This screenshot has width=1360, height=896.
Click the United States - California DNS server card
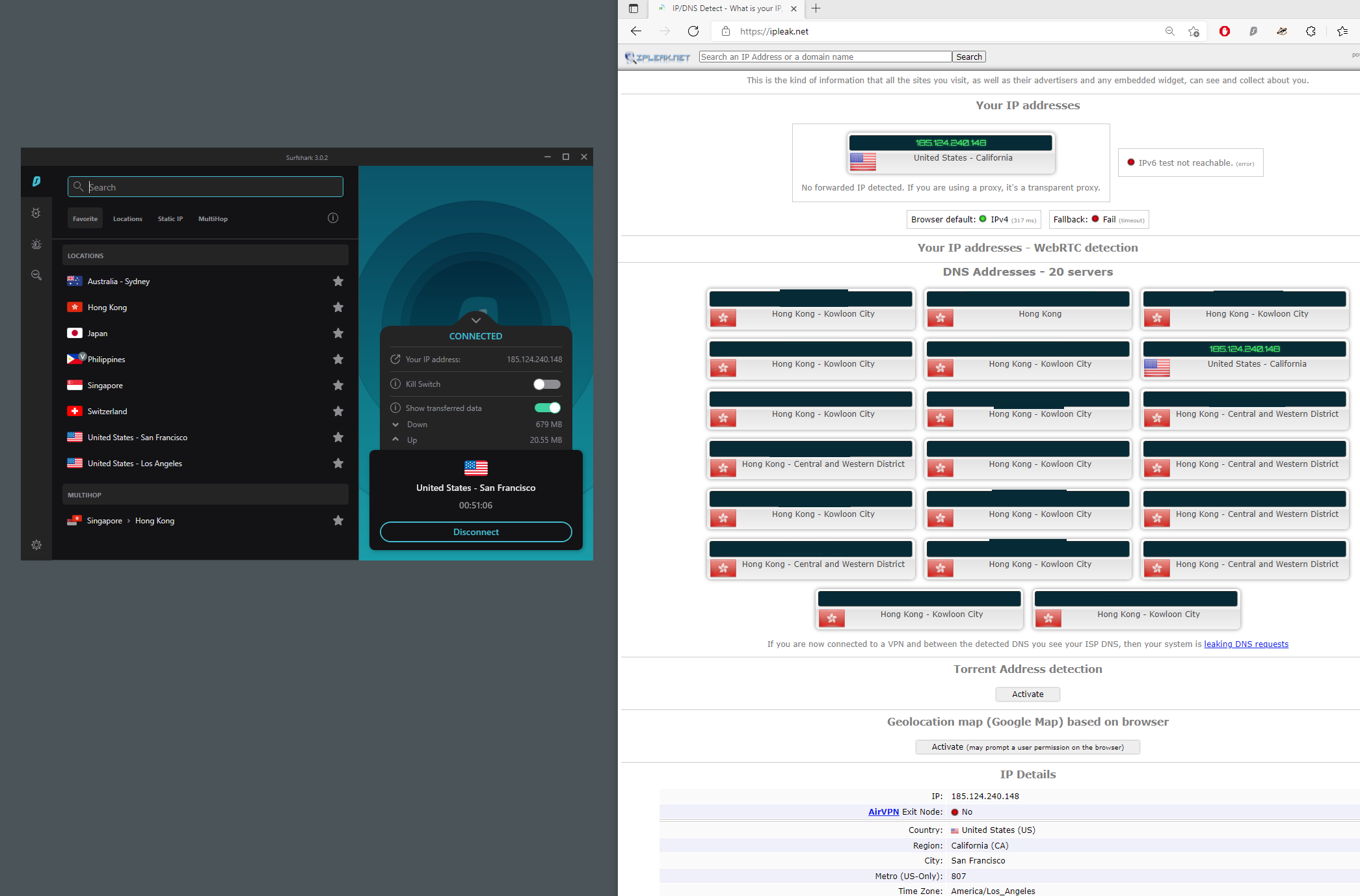[x=1244, y=358]
